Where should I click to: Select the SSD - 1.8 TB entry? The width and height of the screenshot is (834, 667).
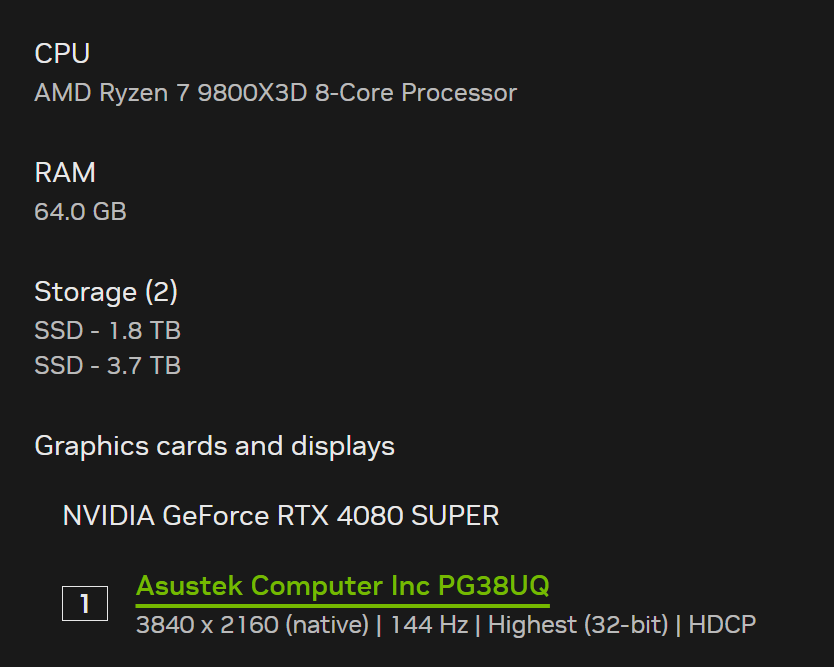click(107, 330)
